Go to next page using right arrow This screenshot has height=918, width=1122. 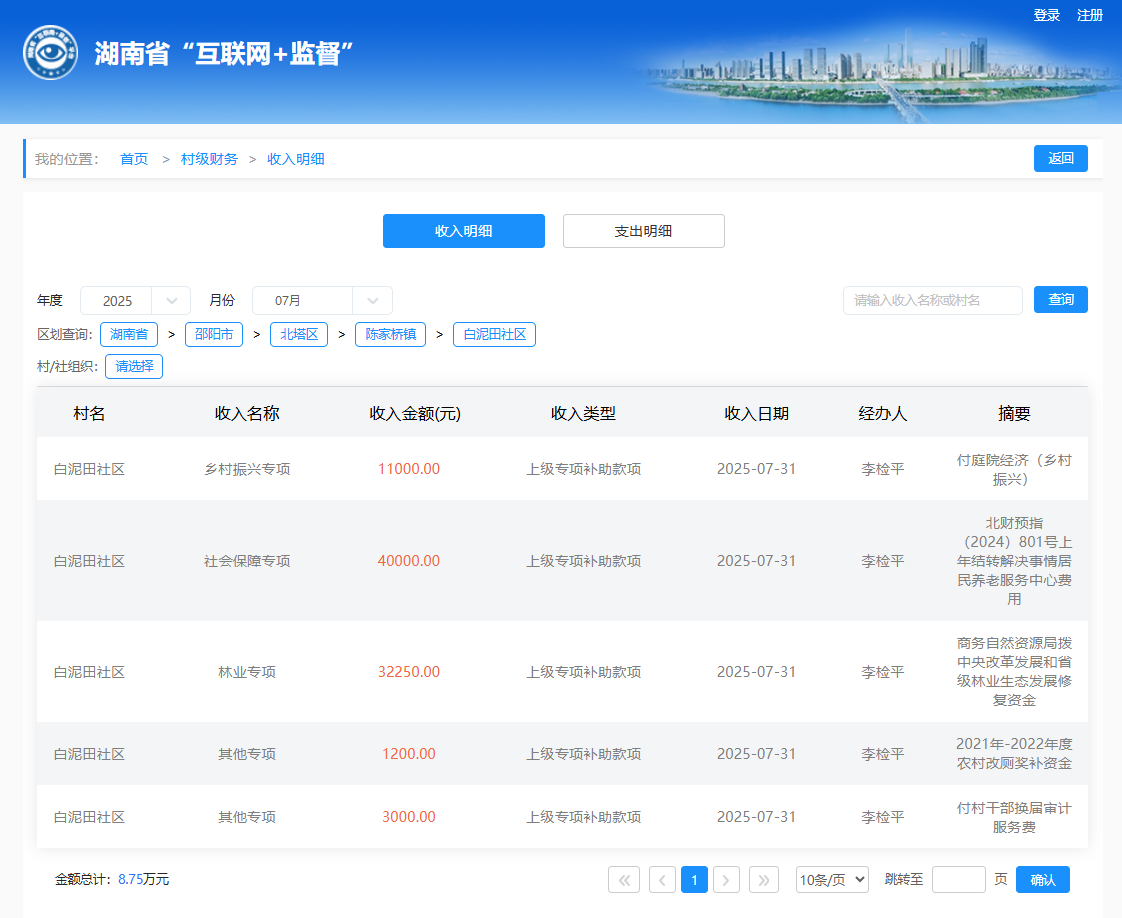coord(726,880)
